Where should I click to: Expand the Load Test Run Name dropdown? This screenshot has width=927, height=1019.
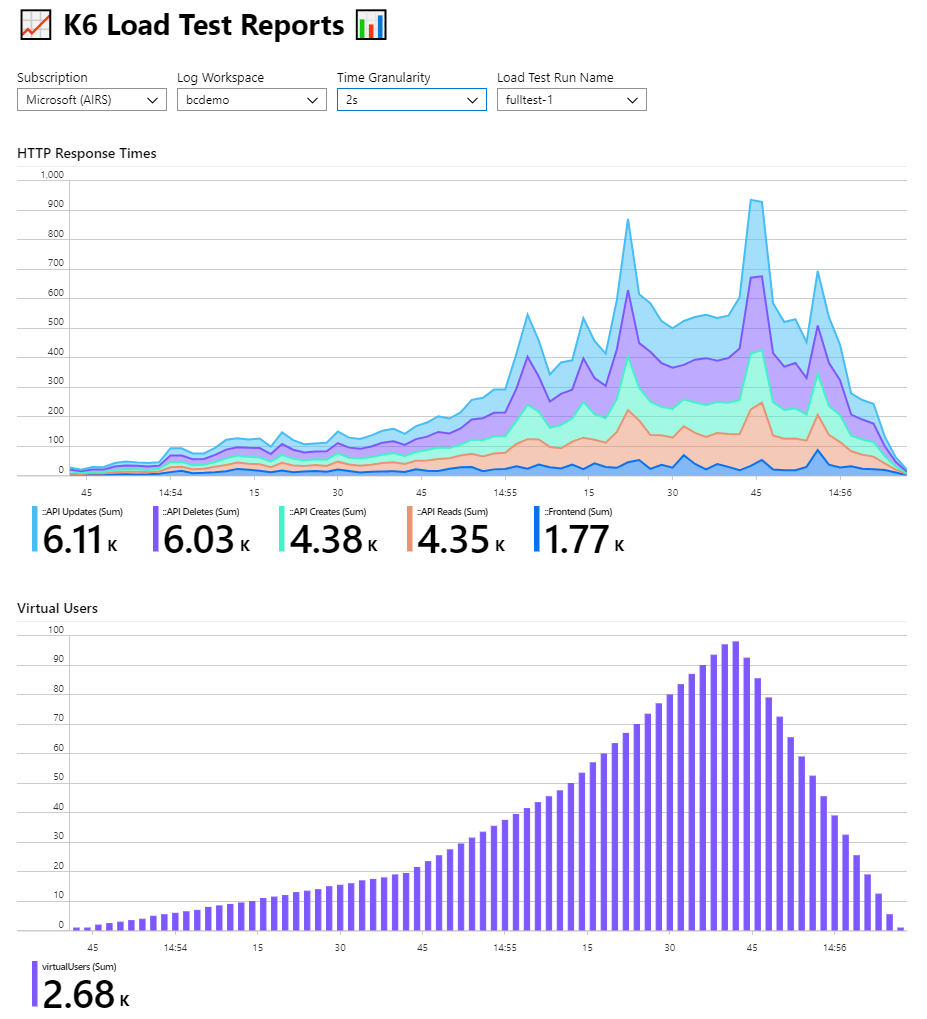[x=571, y=100]
